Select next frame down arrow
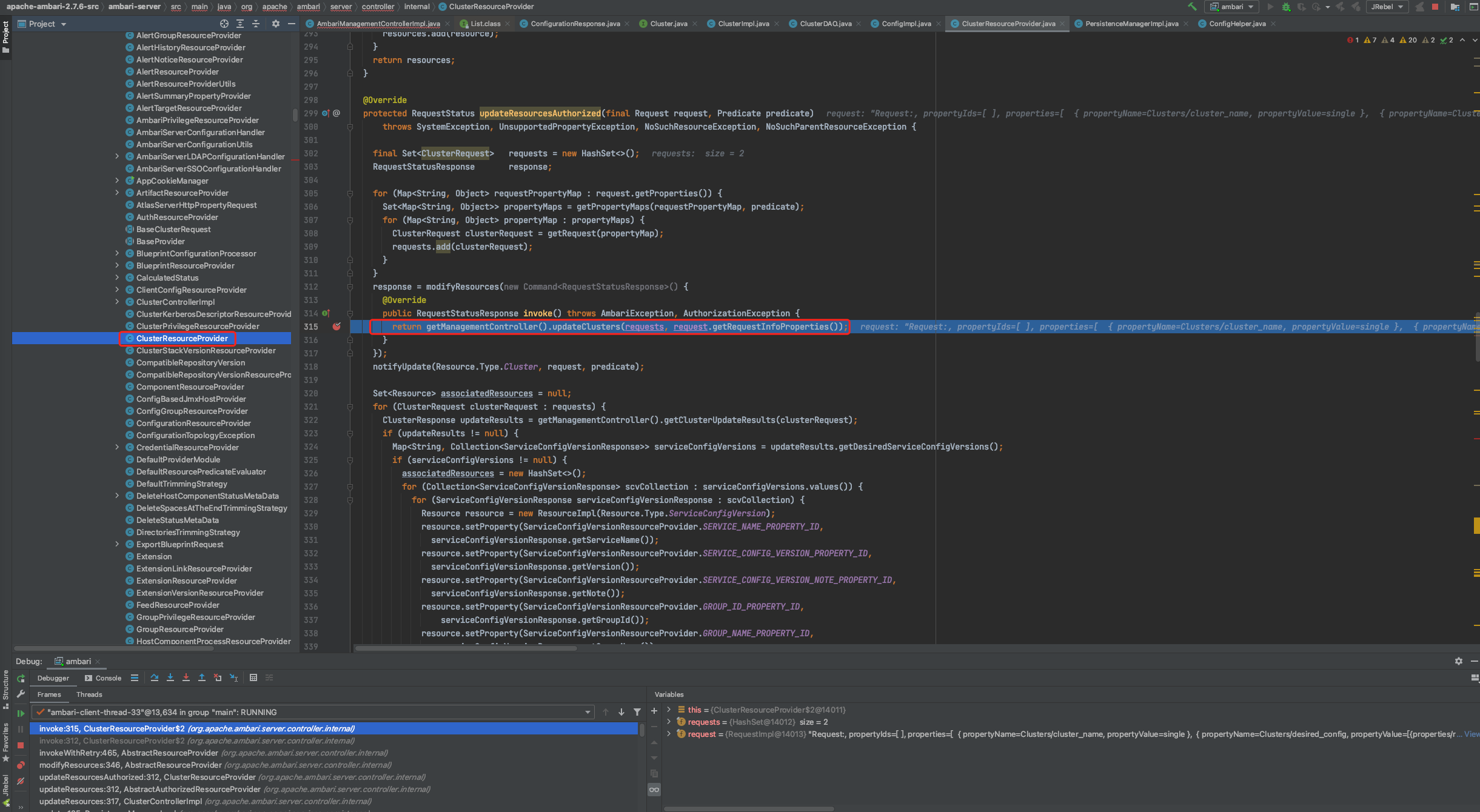Screen dimensions: 1480x812 (x=621, y=712)
